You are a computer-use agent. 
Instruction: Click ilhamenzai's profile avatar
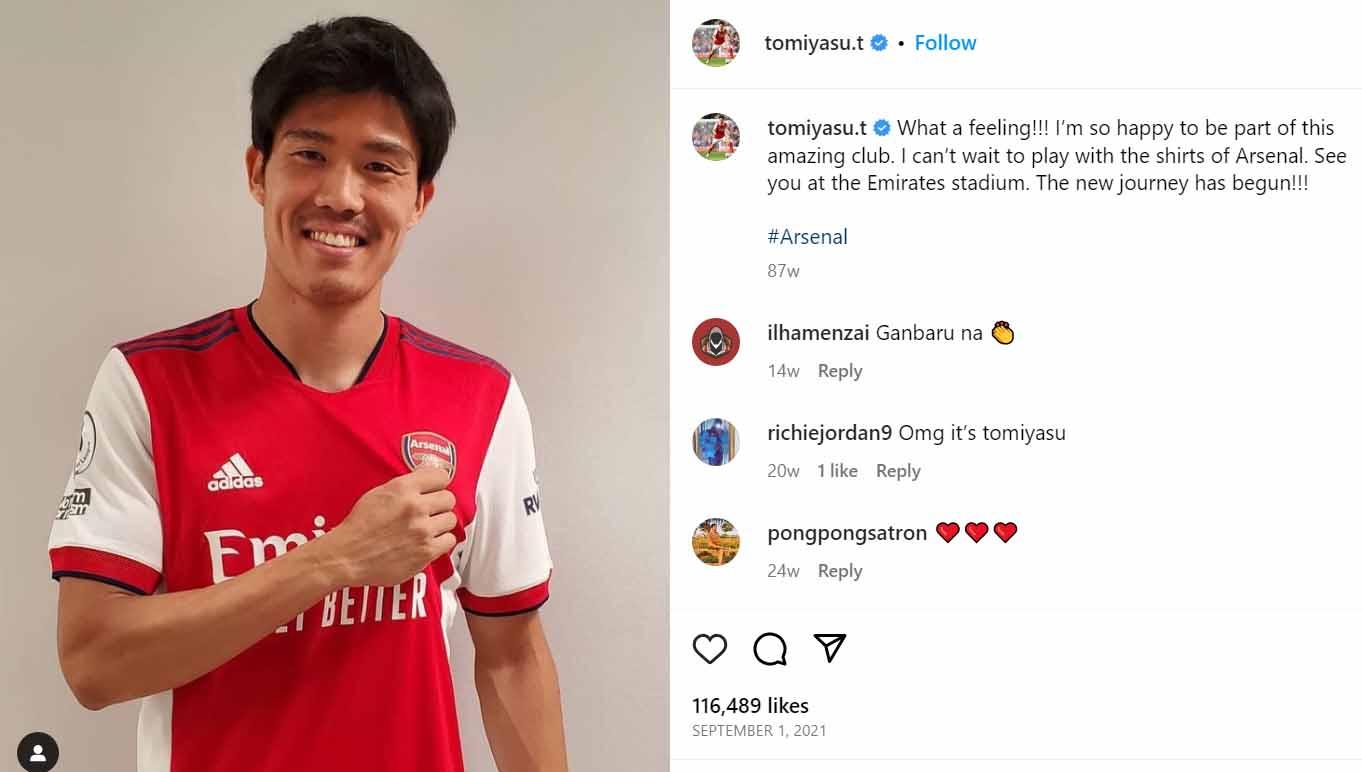[716, 341]
